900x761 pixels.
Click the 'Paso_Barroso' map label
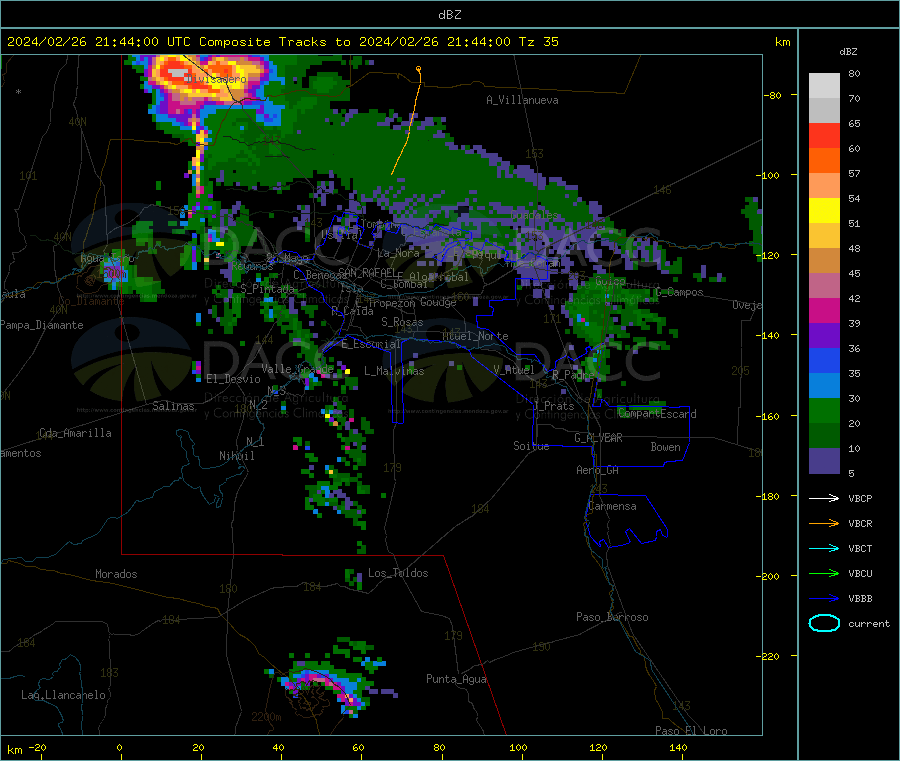[612, 617]
